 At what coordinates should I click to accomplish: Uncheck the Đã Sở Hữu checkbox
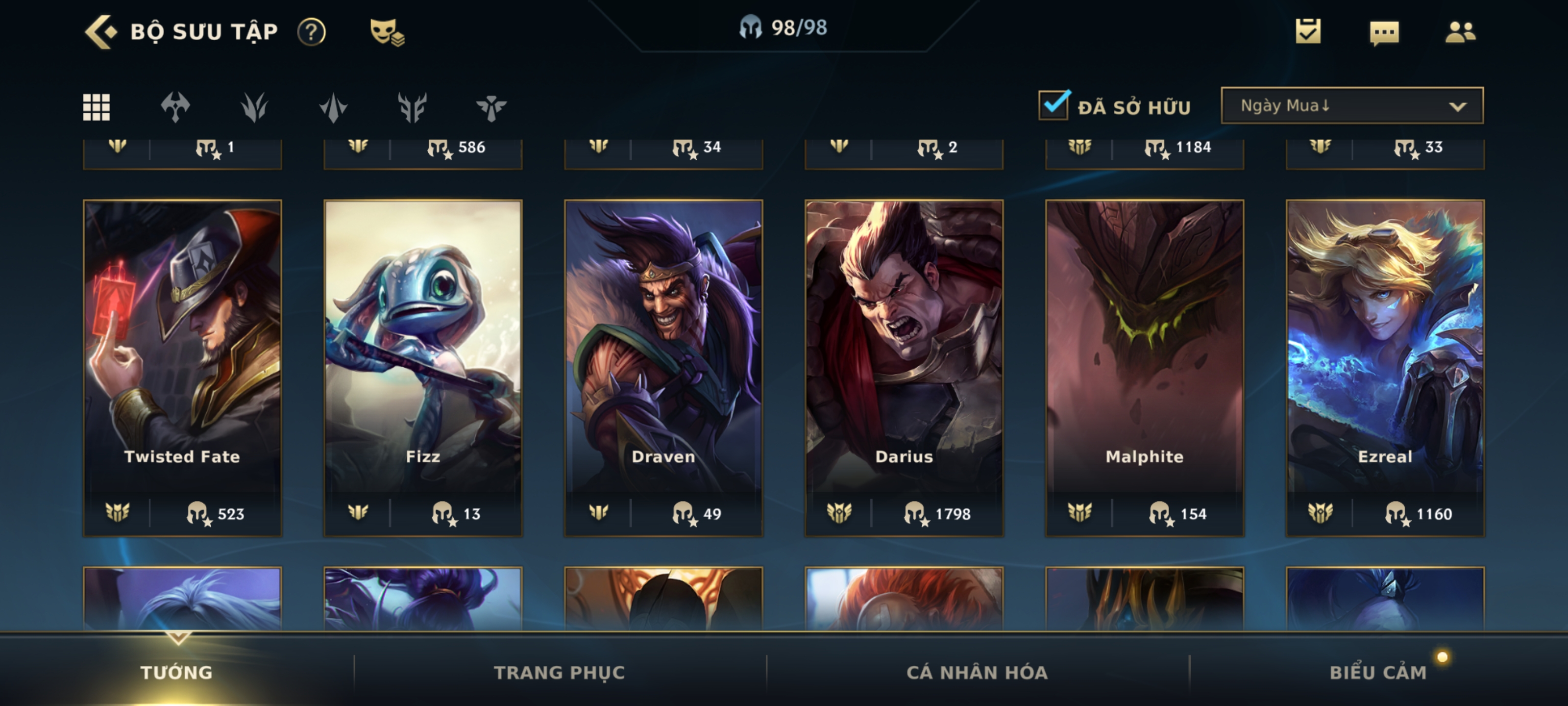1054,105
